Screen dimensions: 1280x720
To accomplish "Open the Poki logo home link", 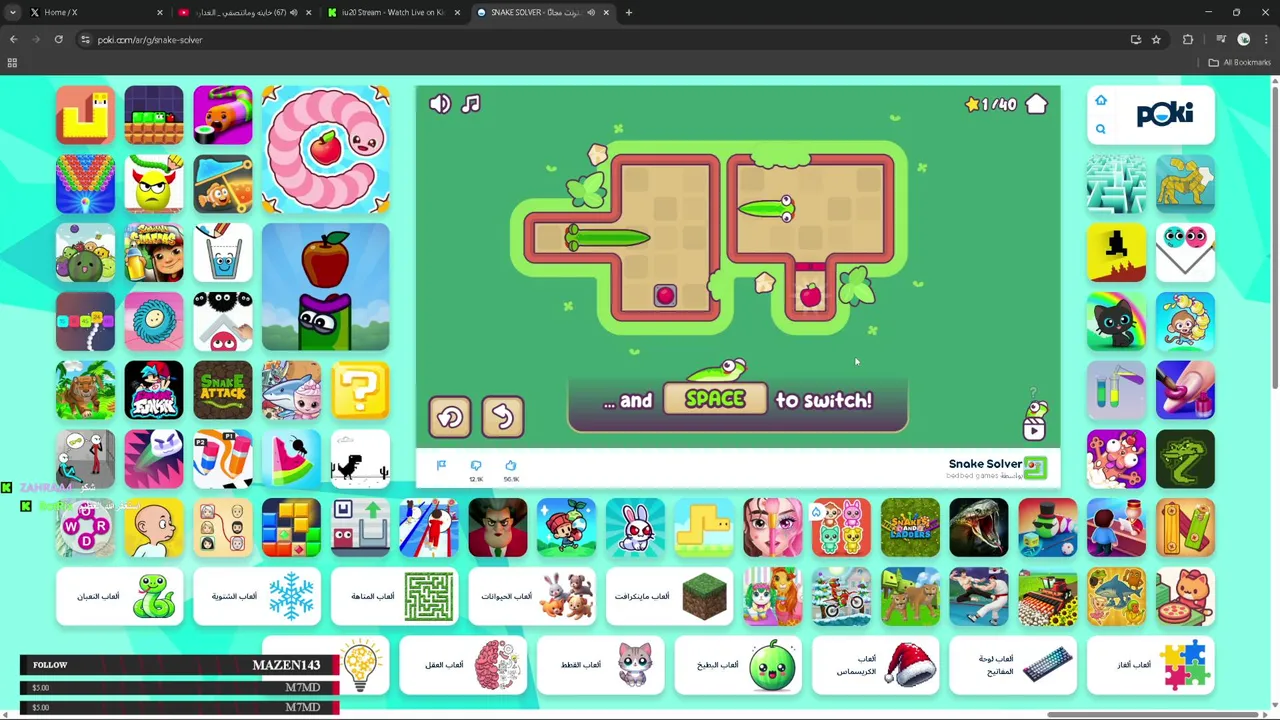I will coord(1164,114).
